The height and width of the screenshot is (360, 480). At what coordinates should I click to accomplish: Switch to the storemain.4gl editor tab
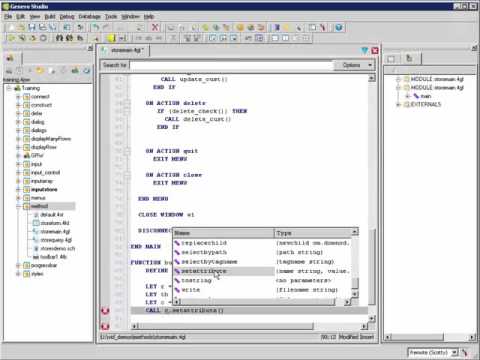pyautogui.click(x=125, y=50)
